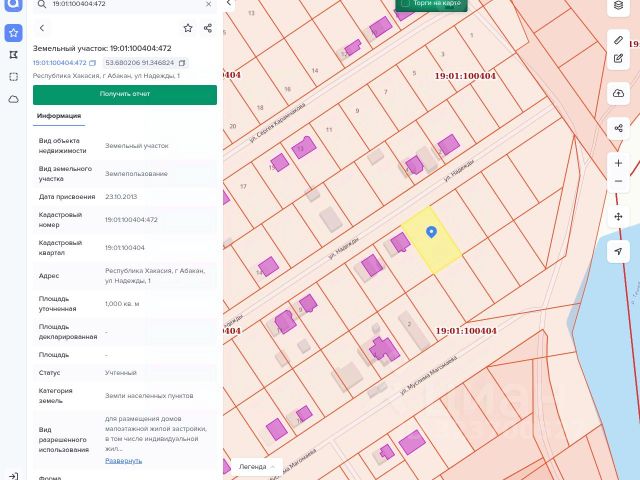Go back with the left arrow
Screen dimensions: 640x480
click(42, 28)
